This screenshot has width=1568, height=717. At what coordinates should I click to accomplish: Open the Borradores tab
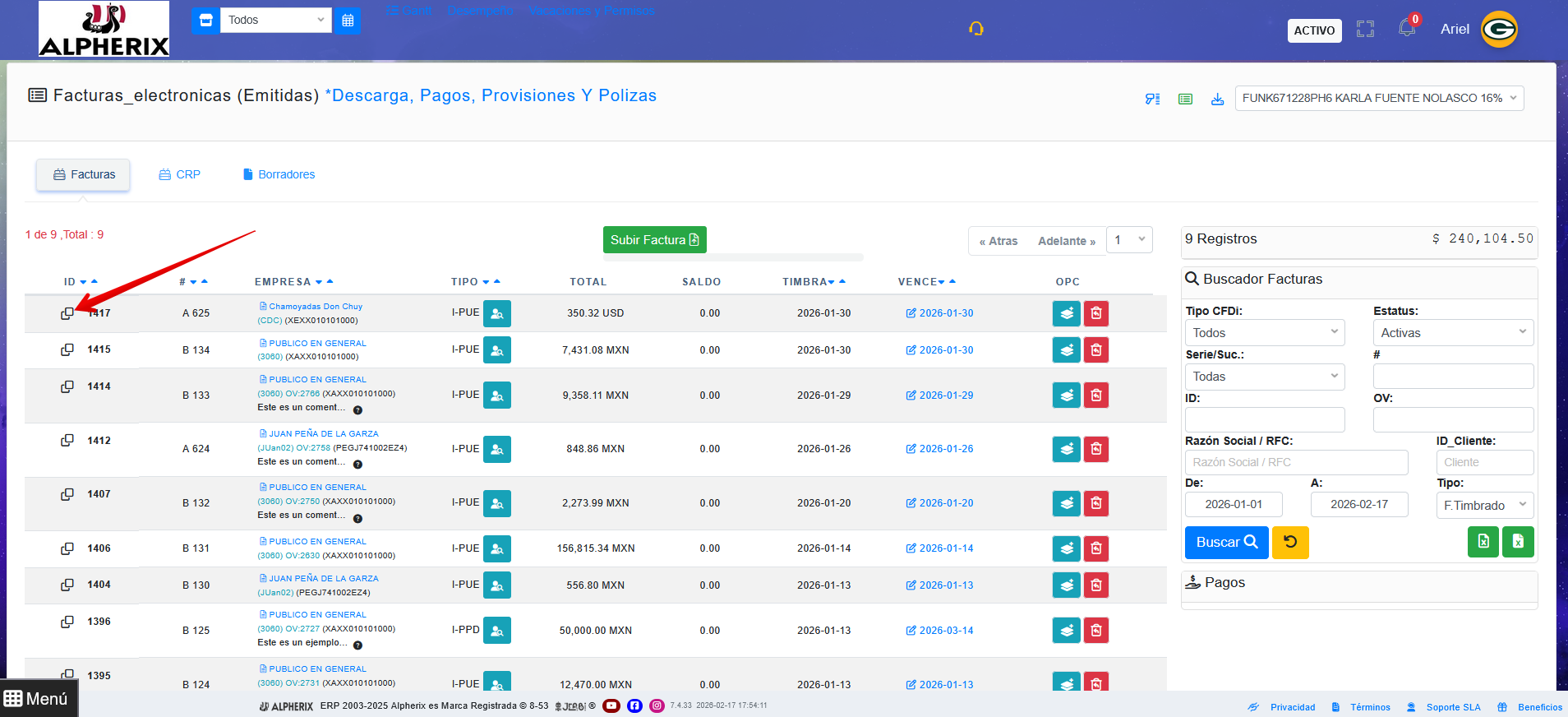tap(279, 174)
